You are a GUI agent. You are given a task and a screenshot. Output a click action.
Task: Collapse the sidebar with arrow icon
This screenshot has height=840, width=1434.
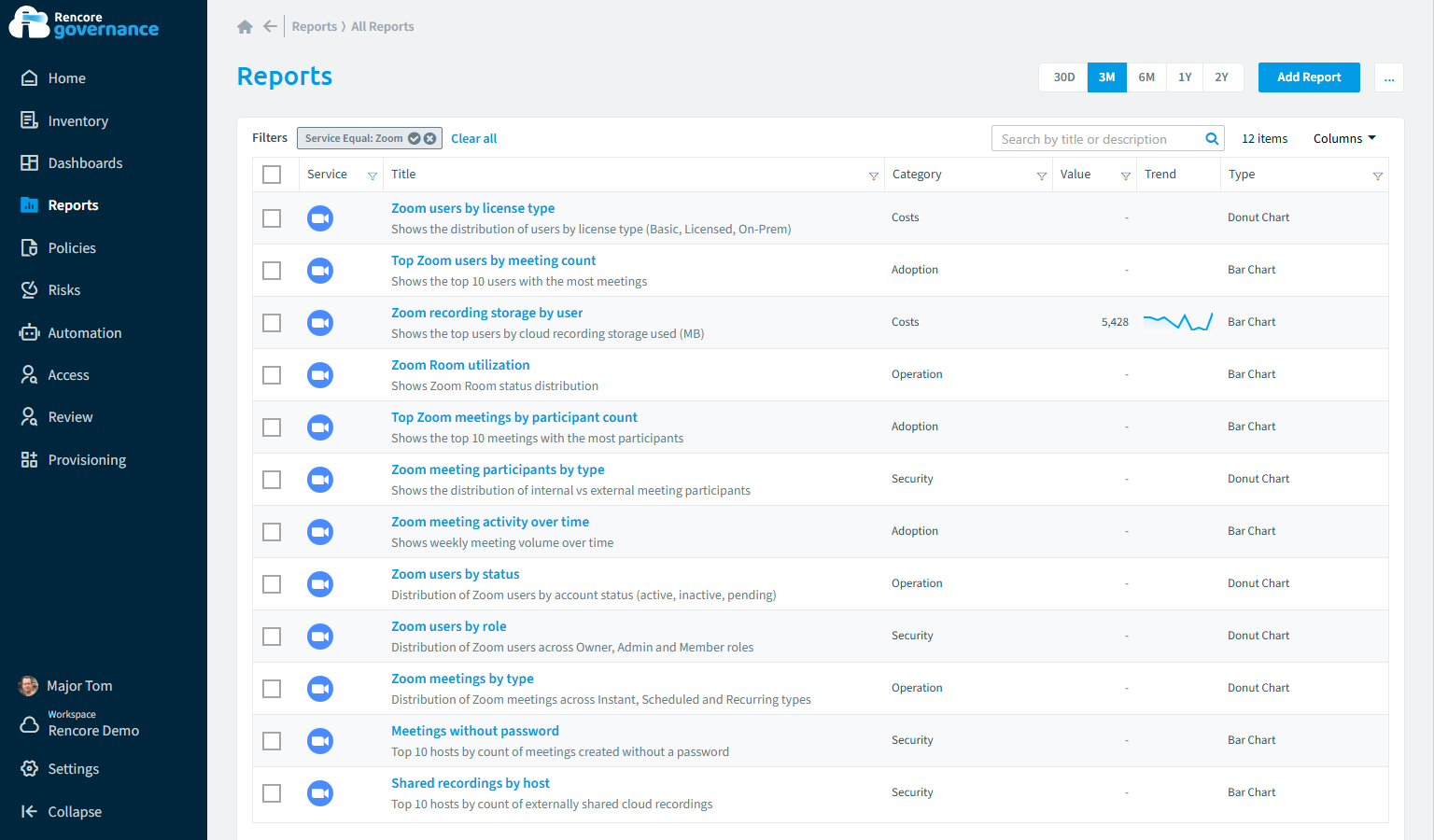[x=30, y=811]
